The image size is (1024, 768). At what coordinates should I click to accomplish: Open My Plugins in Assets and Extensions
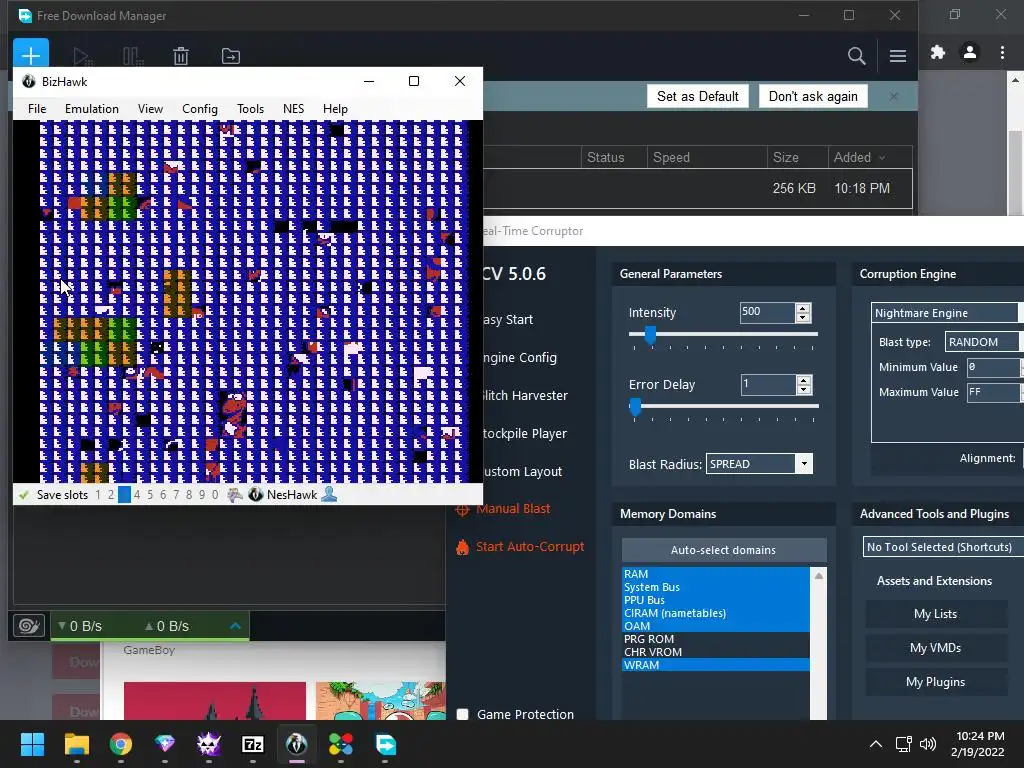[936, 682]
